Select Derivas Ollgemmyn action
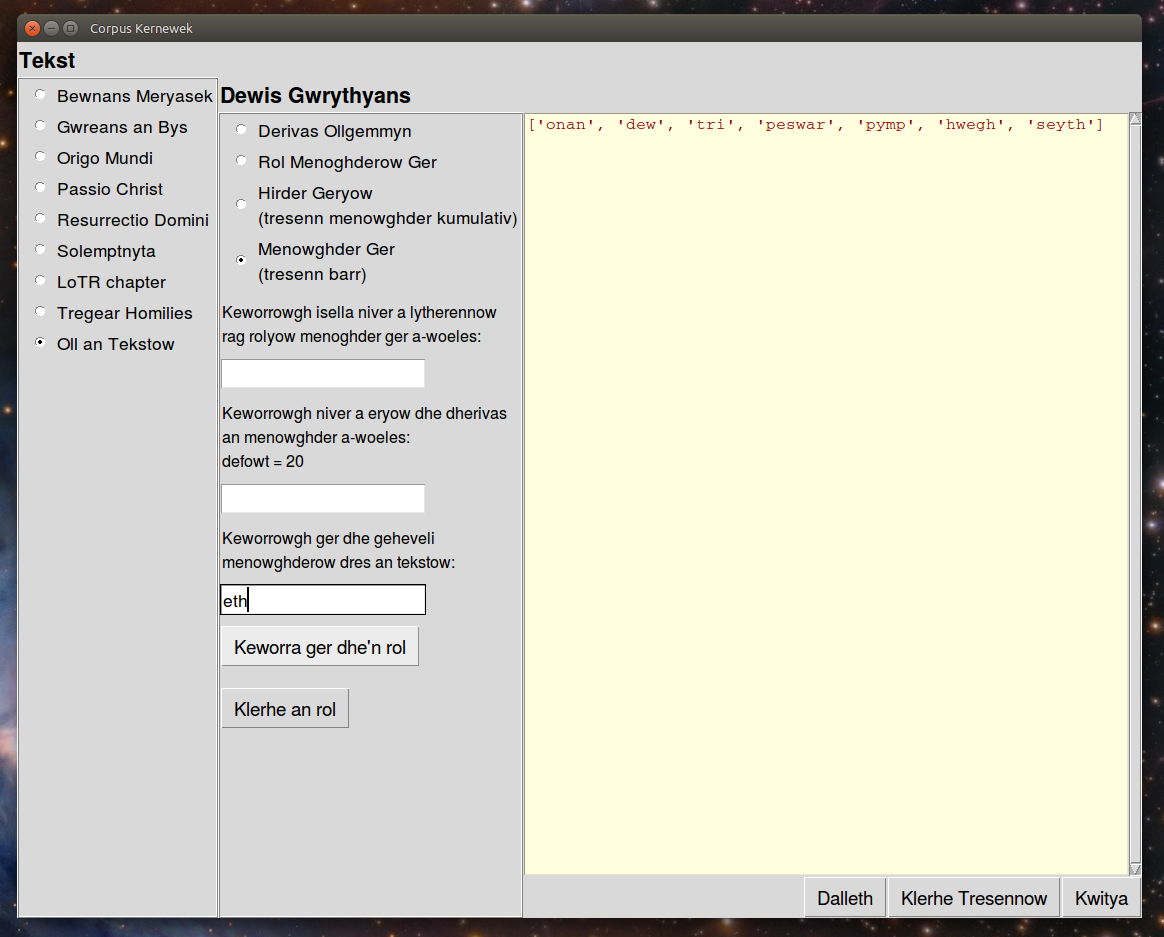Screen dimensions: 1164x937 [323, 131]
